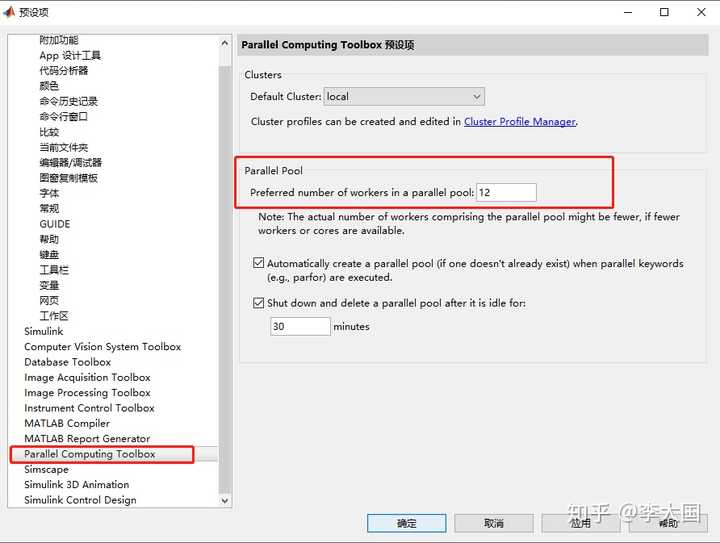
Task: Click the 确定 button
Action: pos(406,523)
